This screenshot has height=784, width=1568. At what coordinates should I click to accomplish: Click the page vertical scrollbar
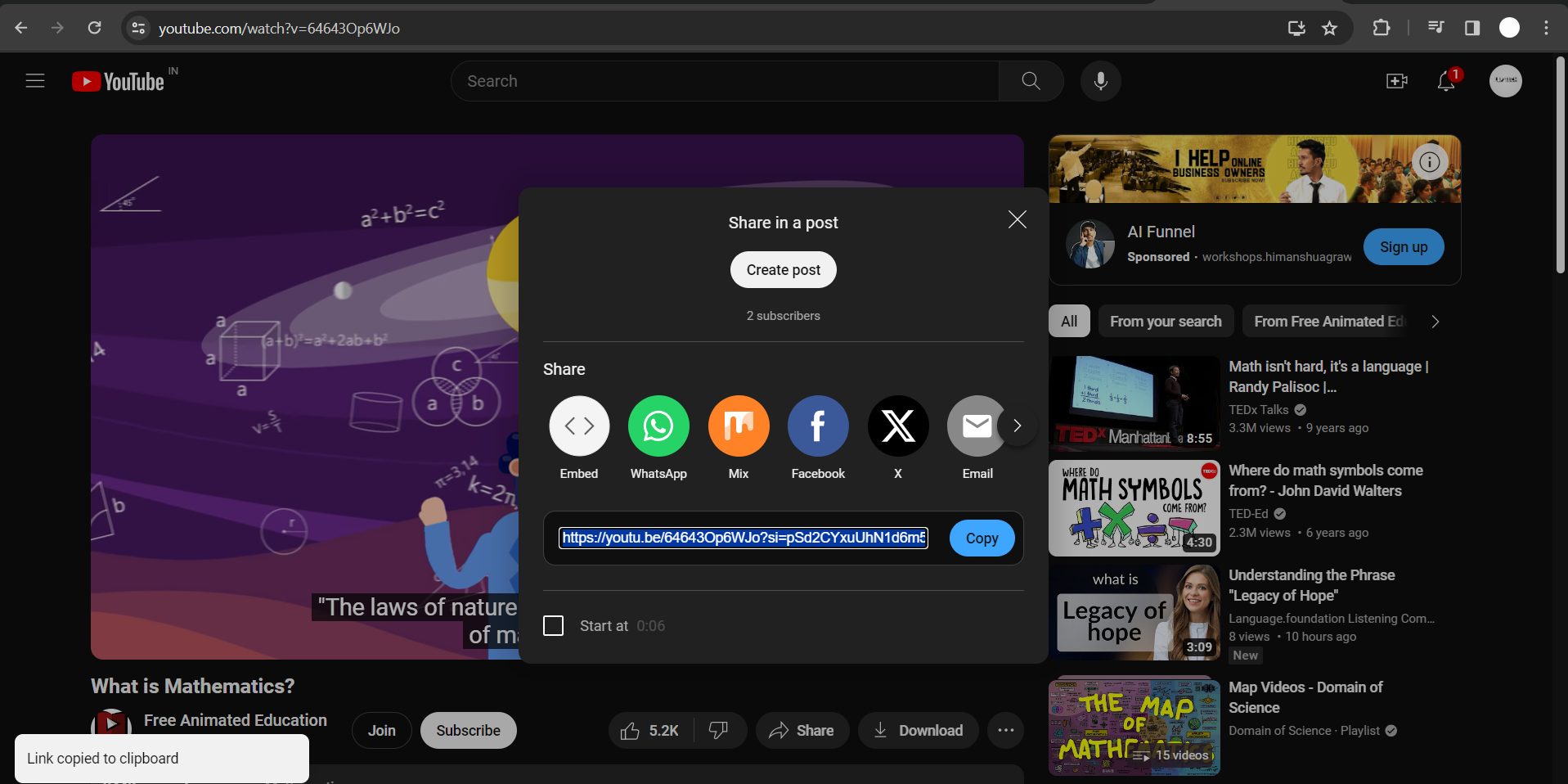(x=1560, y=164)
